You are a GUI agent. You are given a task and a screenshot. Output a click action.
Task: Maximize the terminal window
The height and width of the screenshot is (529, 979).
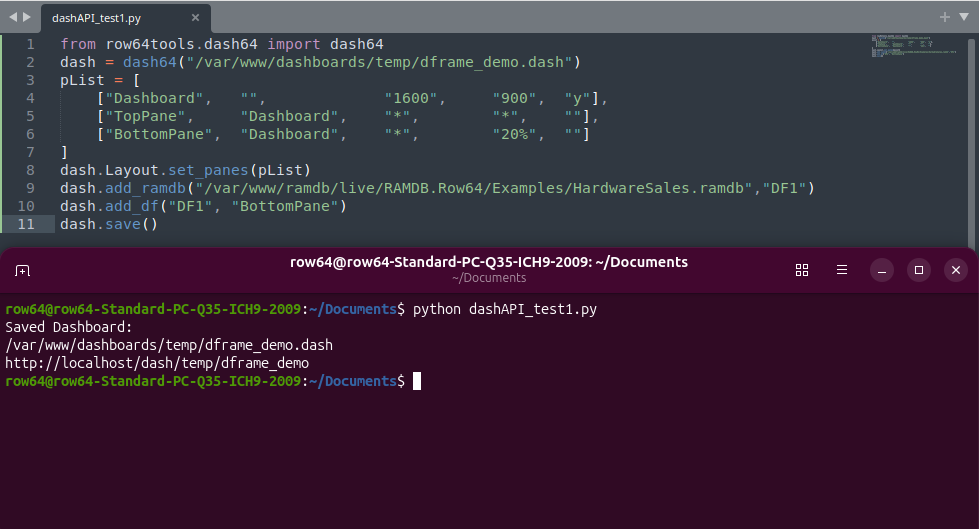[x=919, y=270]
